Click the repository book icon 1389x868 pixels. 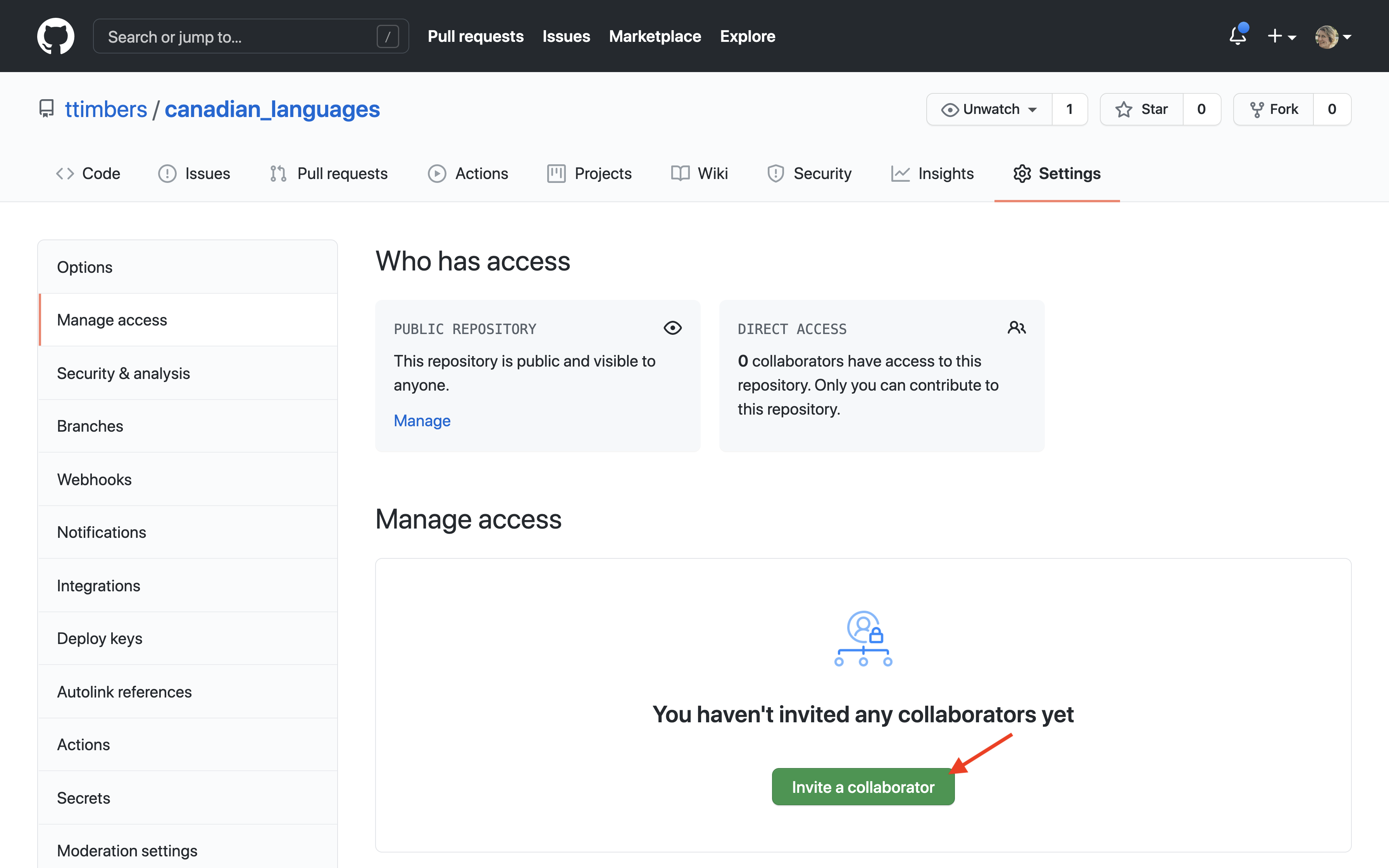47,108
